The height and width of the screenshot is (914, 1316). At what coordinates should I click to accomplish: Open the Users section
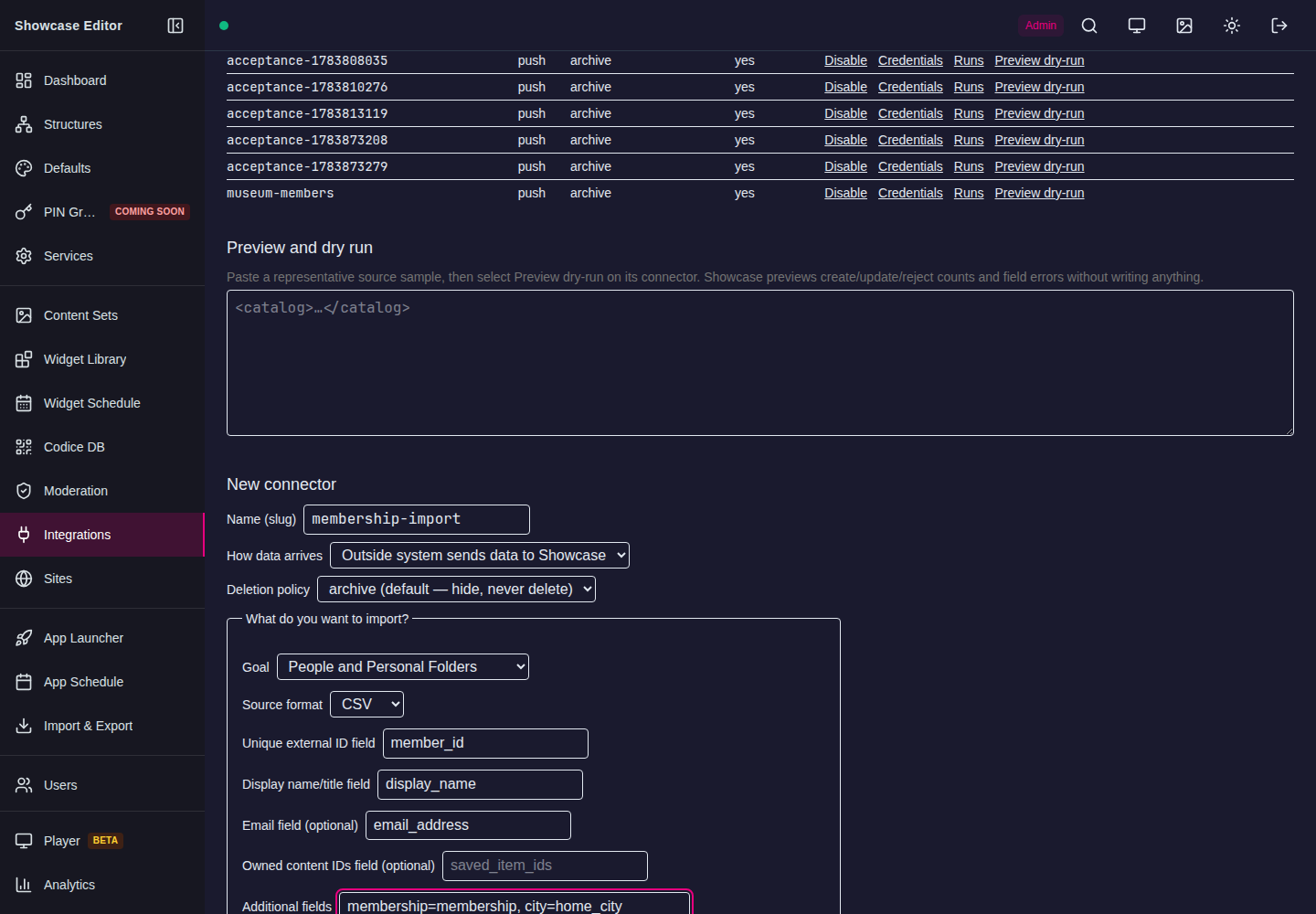click(x=102, y=785)
